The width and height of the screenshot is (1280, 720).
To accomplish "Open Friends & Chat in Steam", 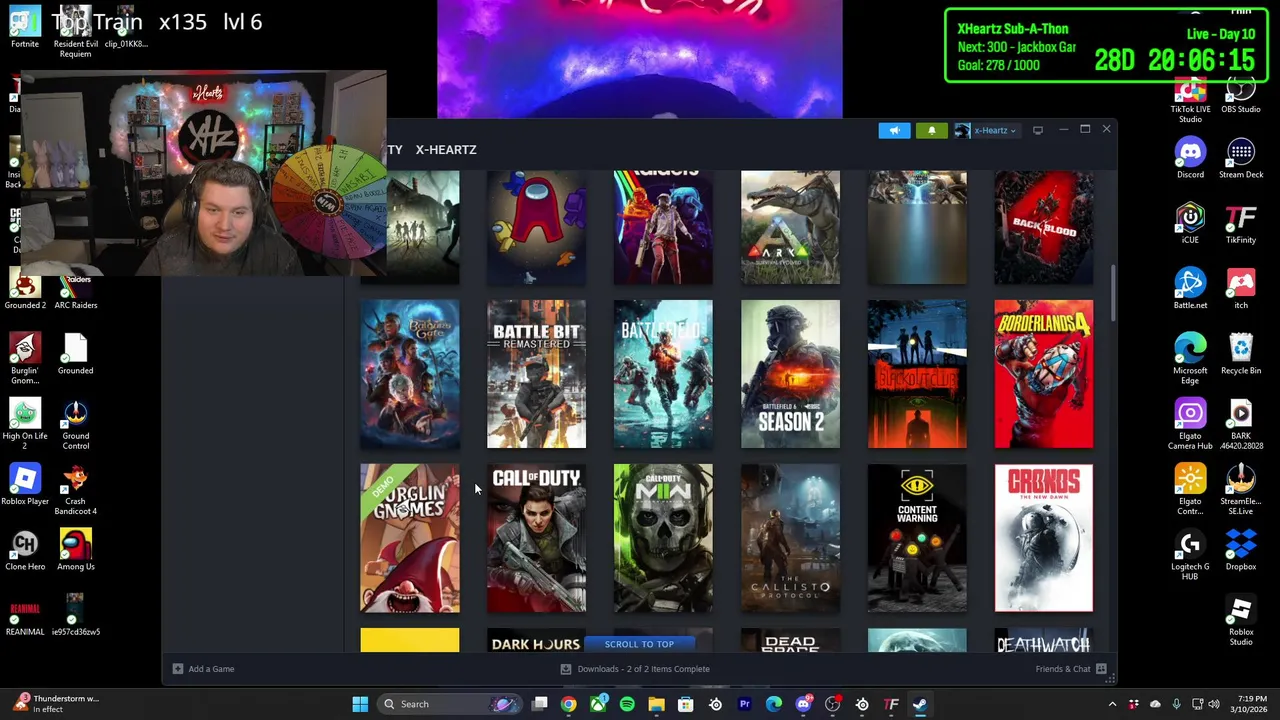I will tap(1070, 669).
